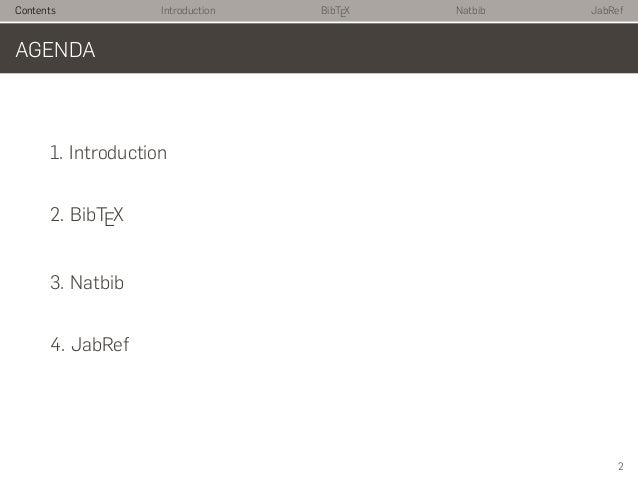Image resolution: width=638 pixels, height=479 pixels.
Task: Click gray bar between Contents and Introduction
Action: point(108,10)
